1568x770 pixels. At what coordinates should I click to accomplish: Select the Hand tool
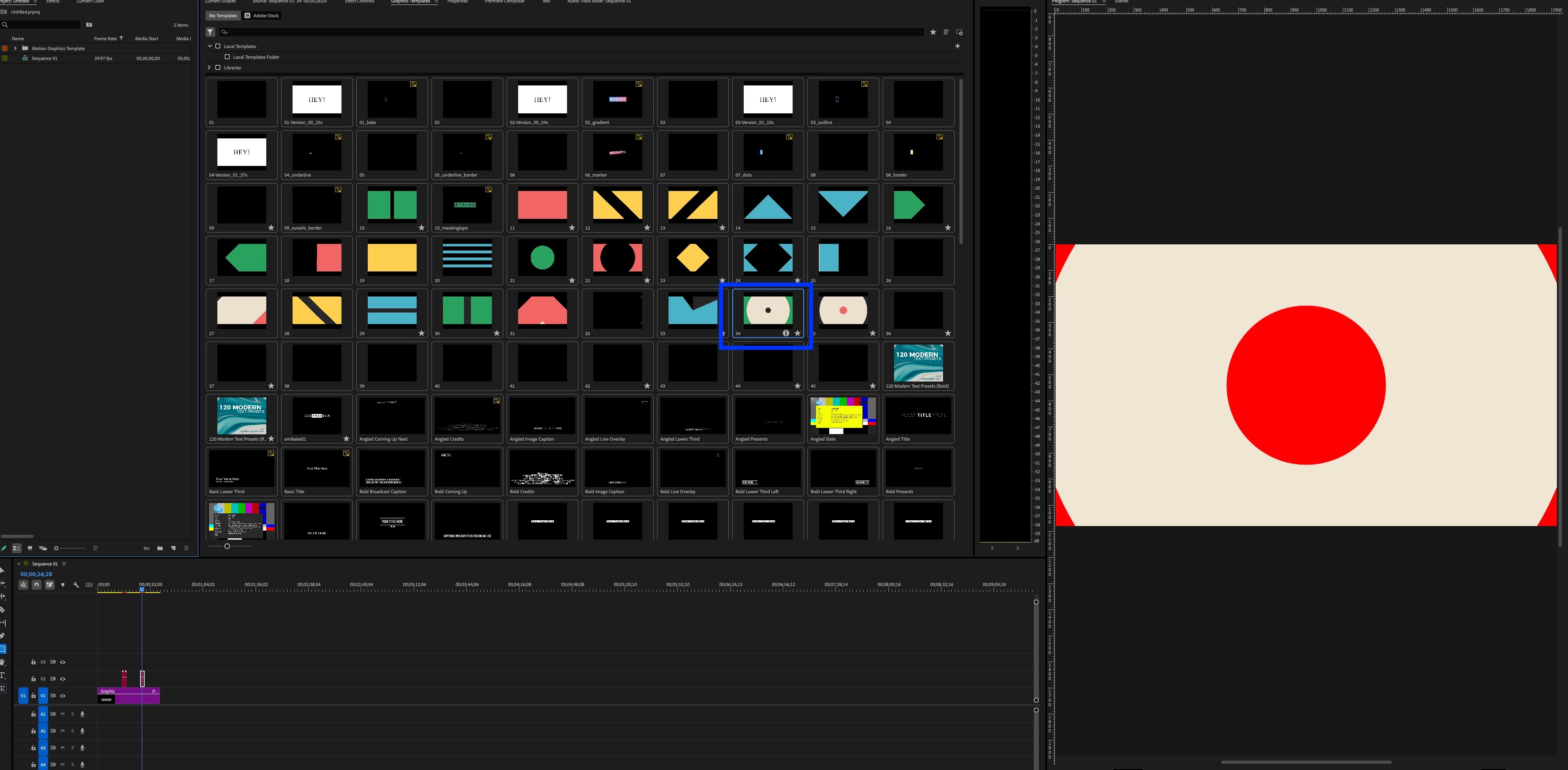[2, 662]
